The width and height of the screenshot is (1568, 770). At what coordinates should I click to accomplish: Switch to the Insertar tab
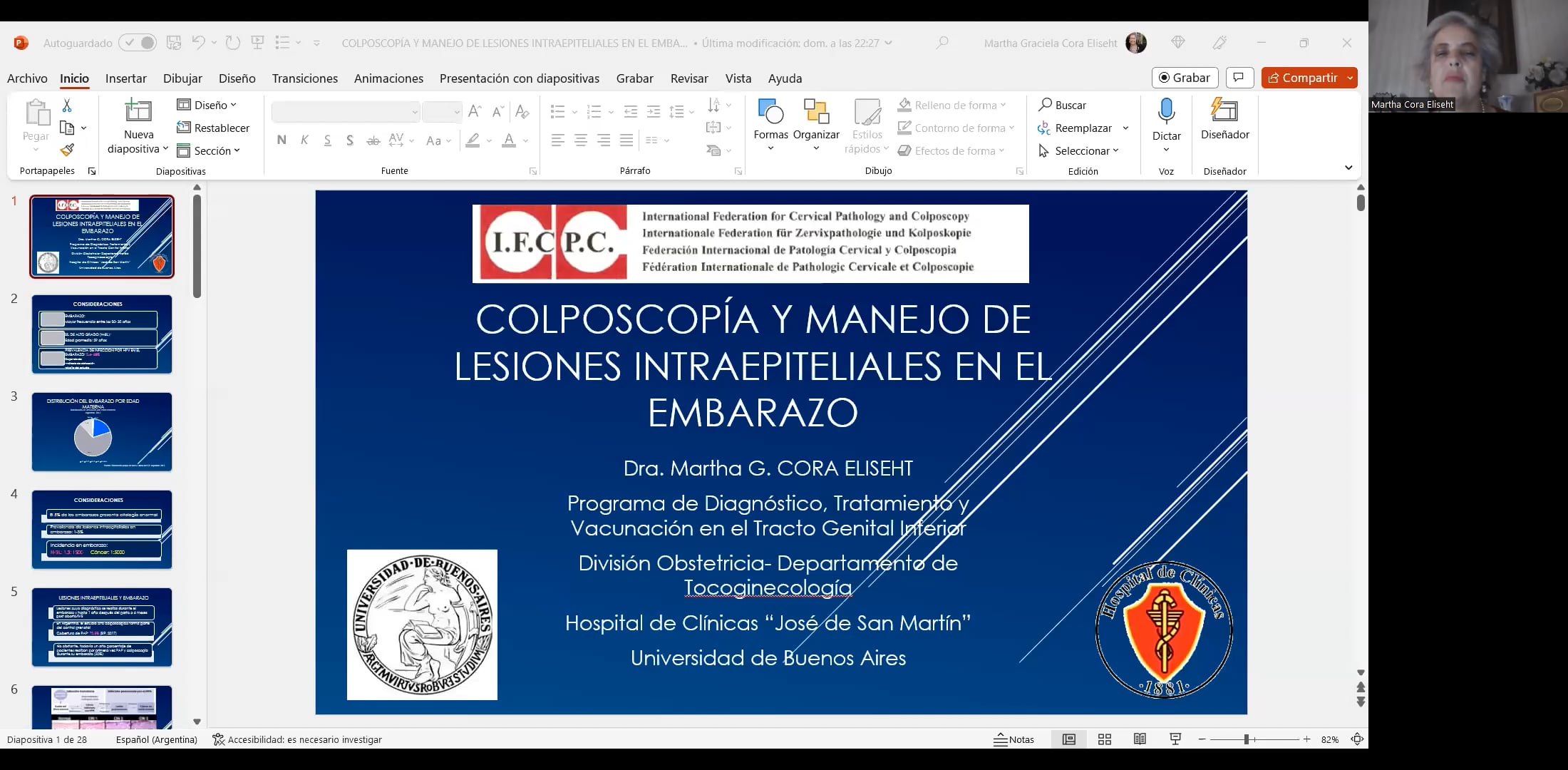pos(126,78)
